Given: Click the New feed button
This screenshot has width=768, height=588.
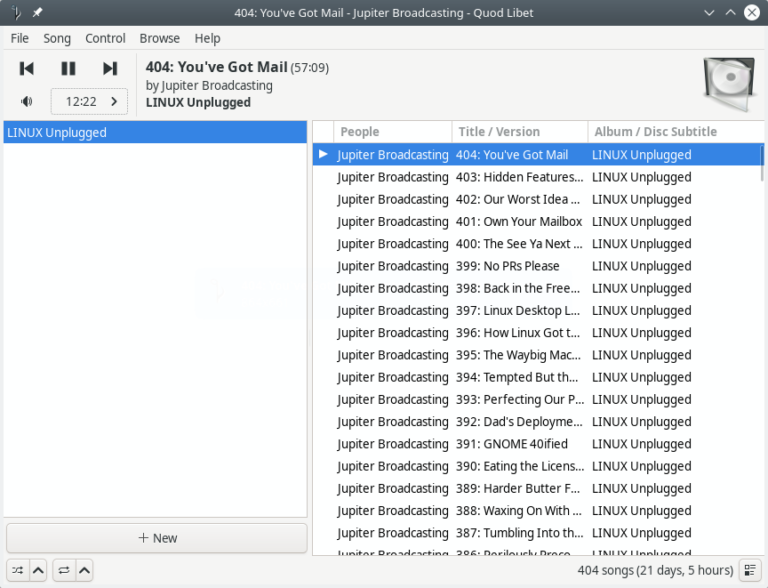Looking at the screenshot, I should pos(157,538).
